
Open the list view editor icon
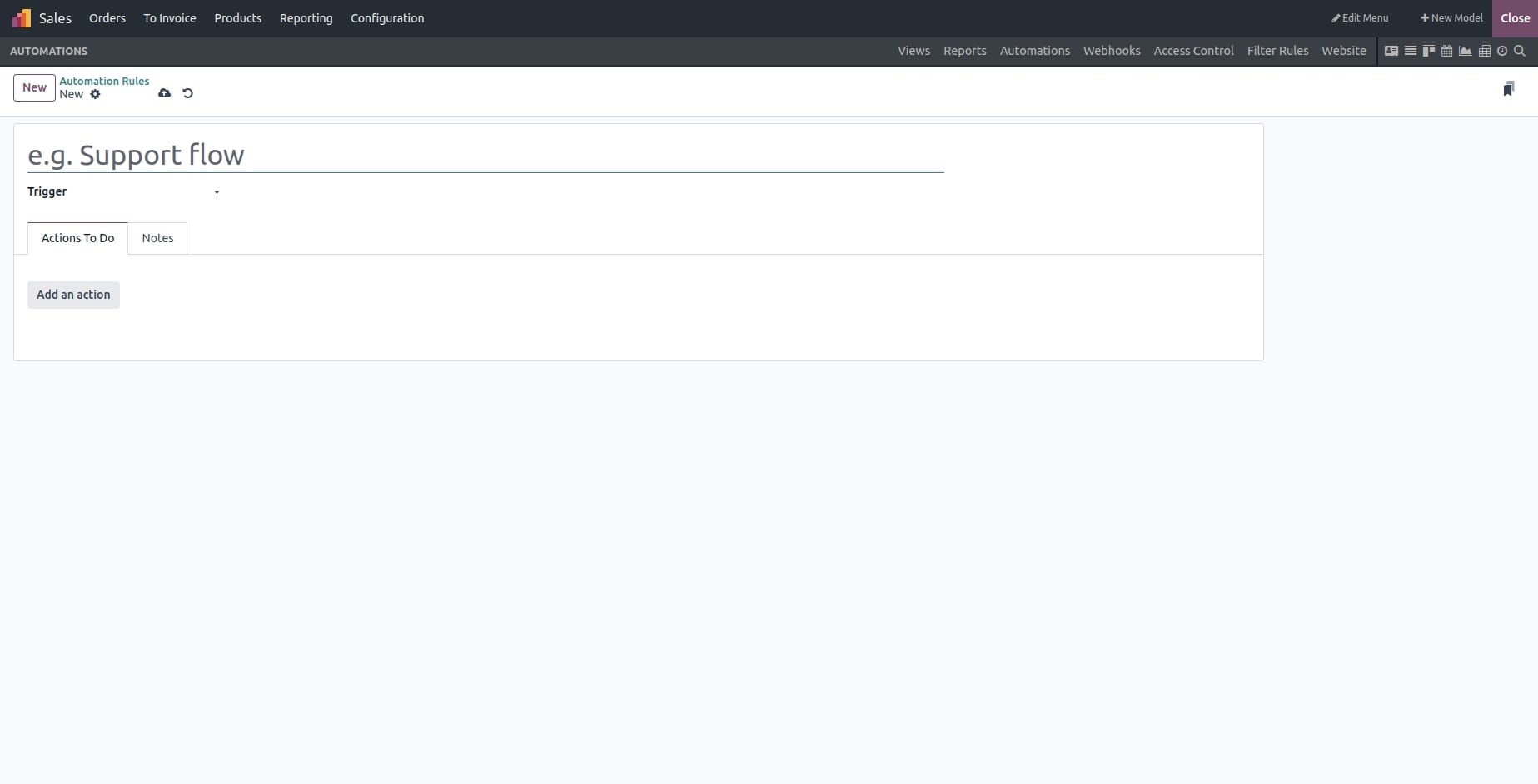[1411, 51]
